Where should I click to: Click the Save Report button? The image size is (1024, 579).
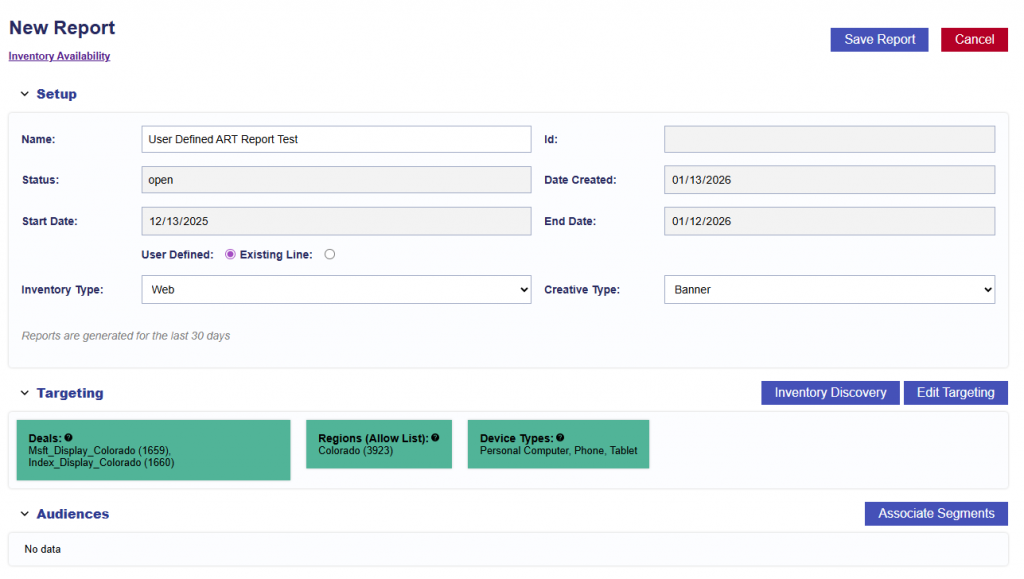click(879, 40)
